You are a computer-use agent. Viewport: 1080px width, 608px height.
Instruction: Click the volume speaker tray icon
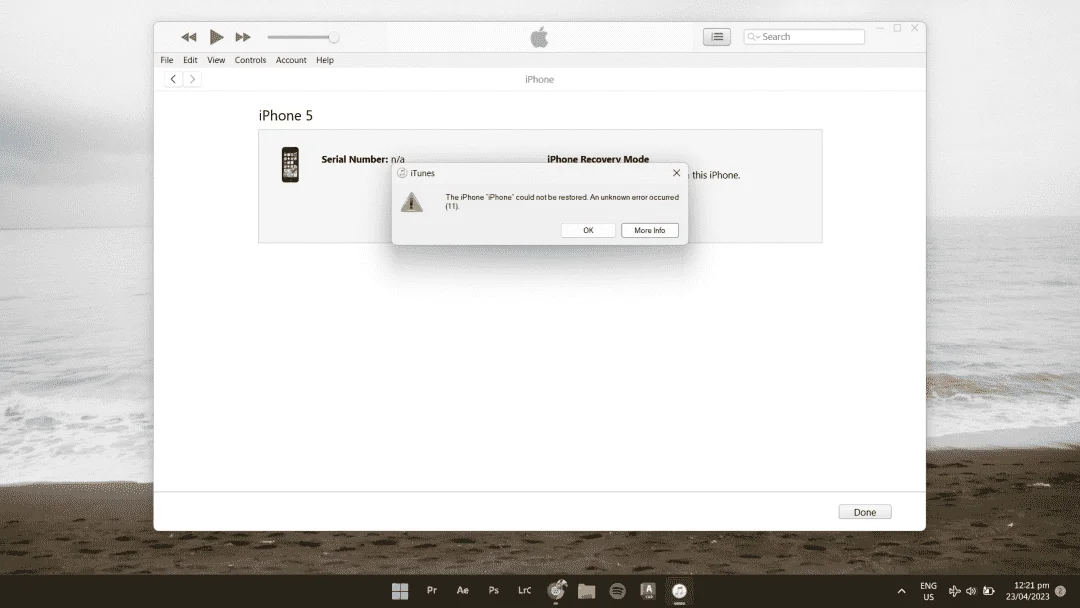971,591
